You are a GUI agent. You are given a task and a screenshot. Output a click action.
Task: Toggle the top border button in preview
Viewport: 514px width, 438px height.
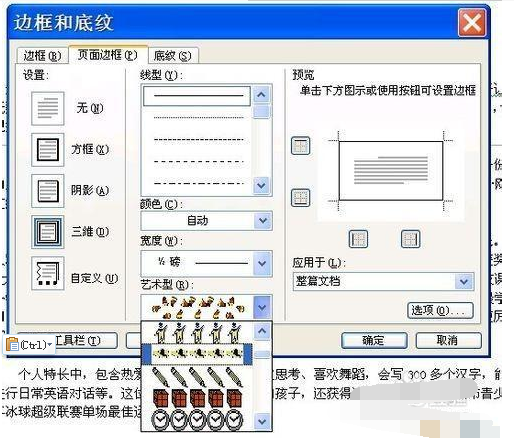coord(300,146)
